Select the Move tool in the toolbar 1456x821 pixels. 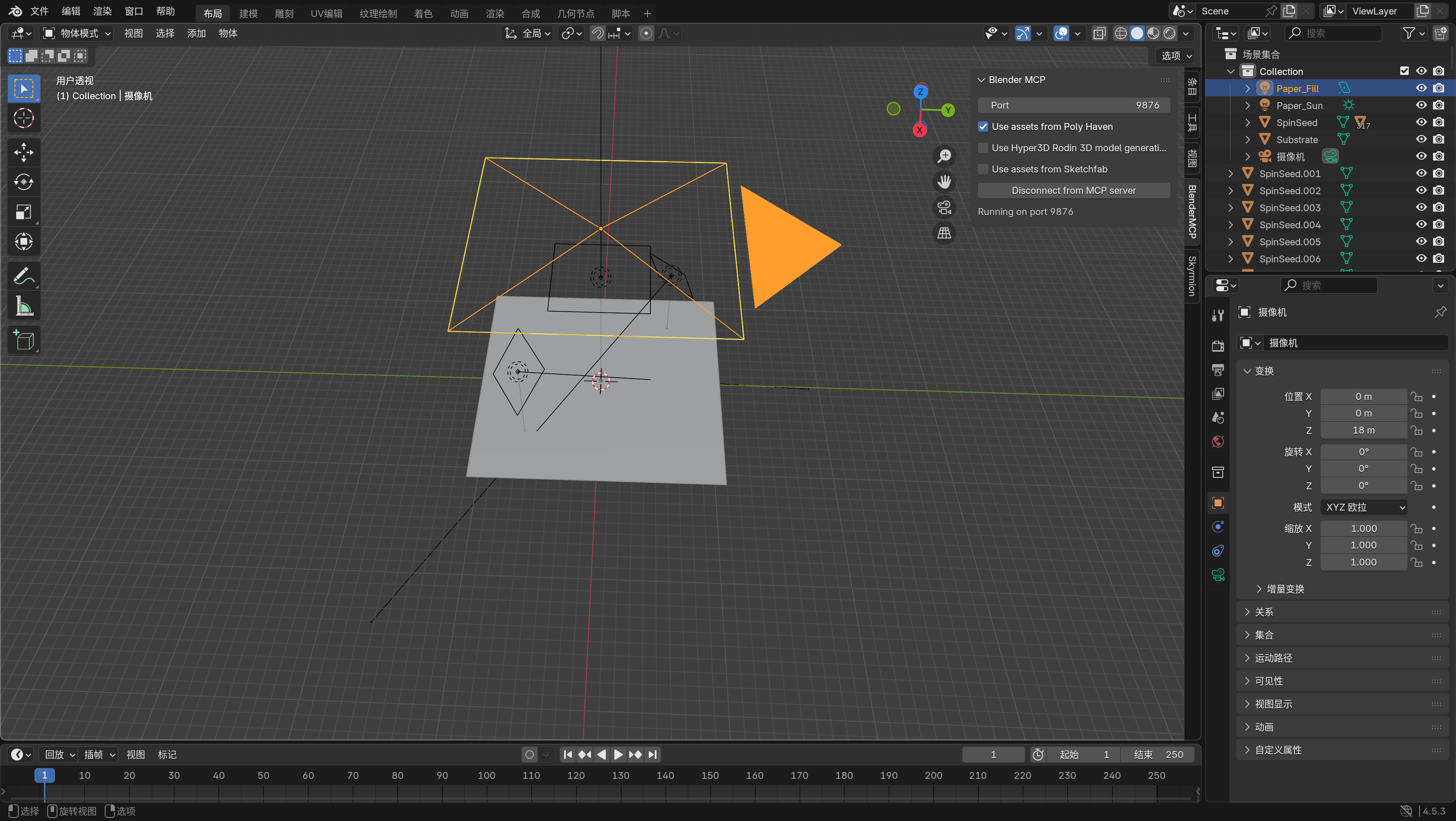click(x=23, y=152)
